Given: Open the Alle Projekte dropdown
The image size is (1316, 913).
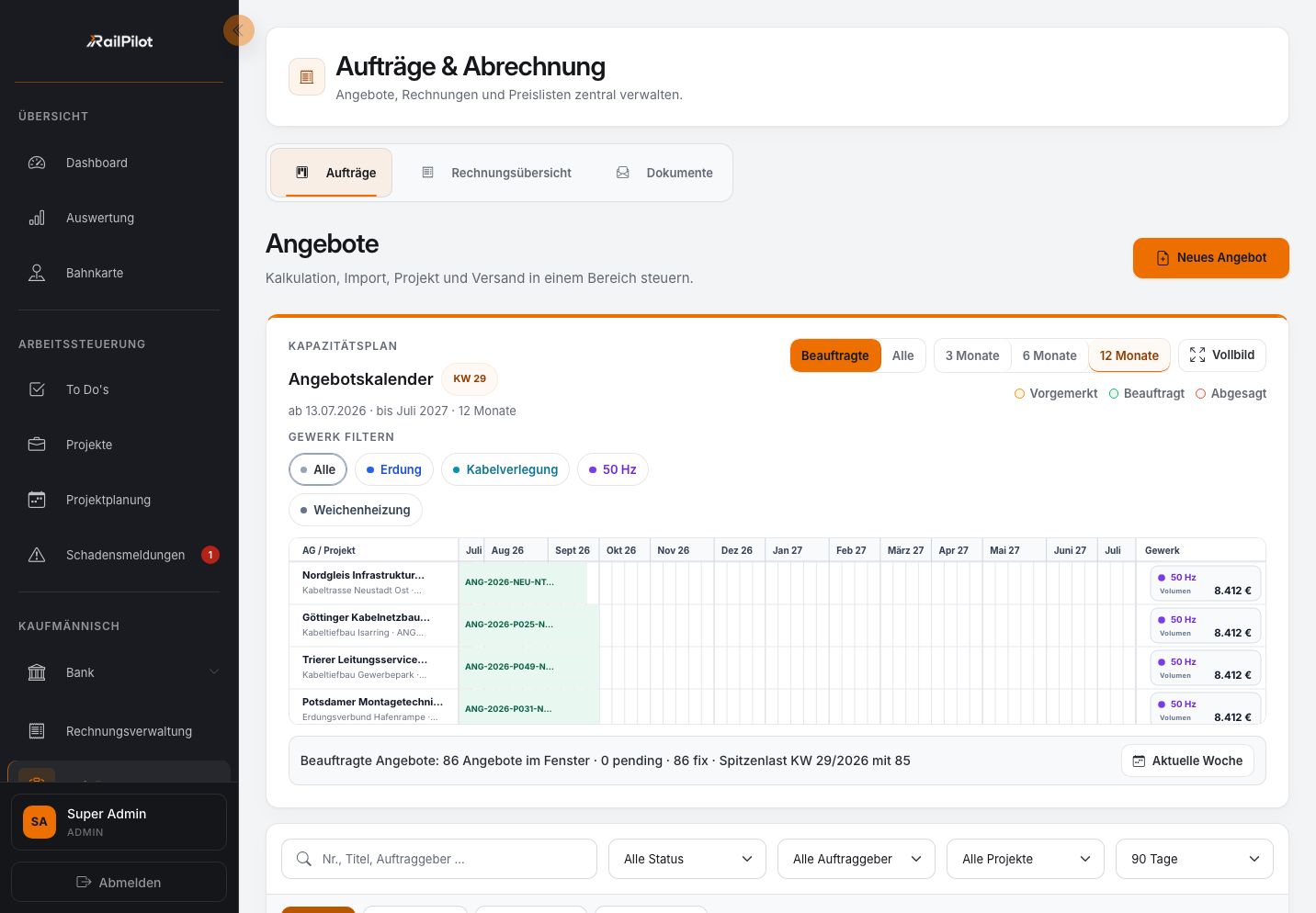Looking at the screenshot, I should 1026,859.
